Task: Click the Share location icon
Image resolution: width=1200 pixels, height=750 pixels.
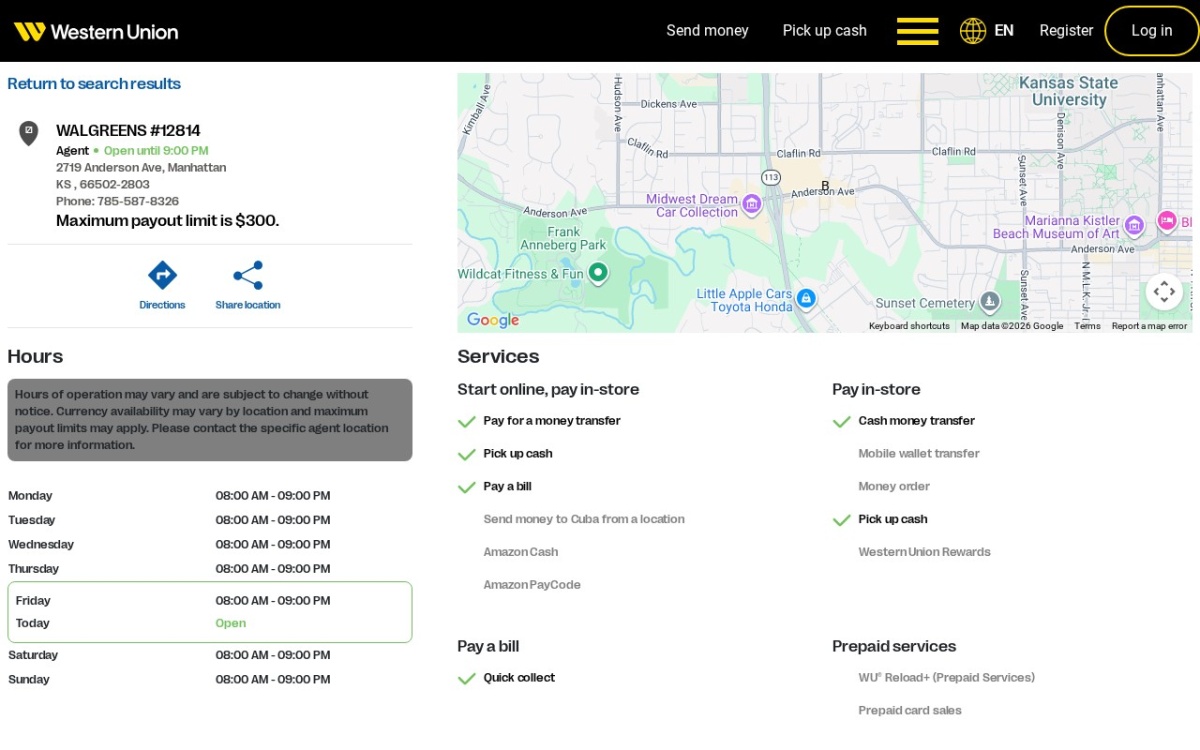Action: [x=248, y=275]
